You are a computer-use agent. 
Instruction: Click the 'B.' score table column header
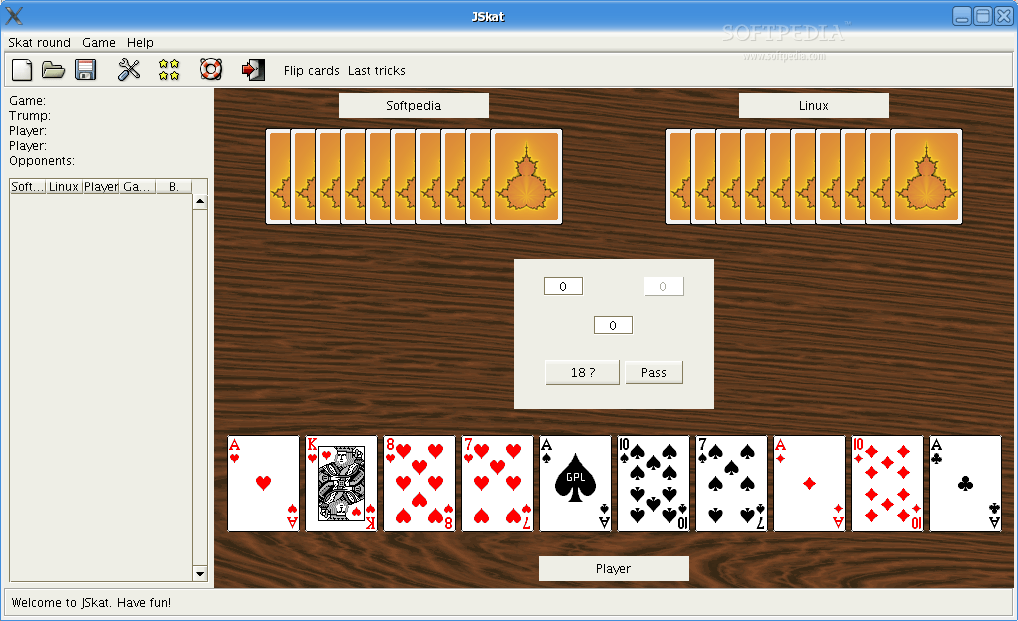[x=173, y=186]
